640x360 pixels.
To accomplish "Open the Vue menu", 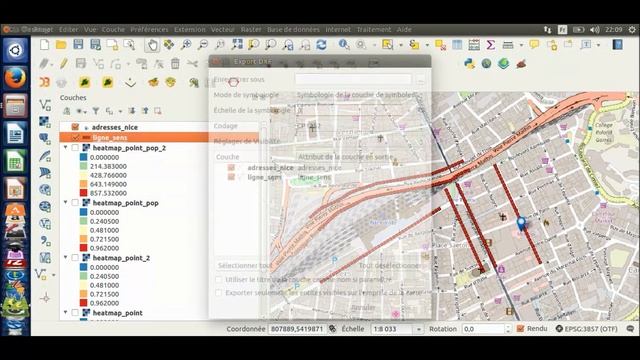I will (90, 29).
